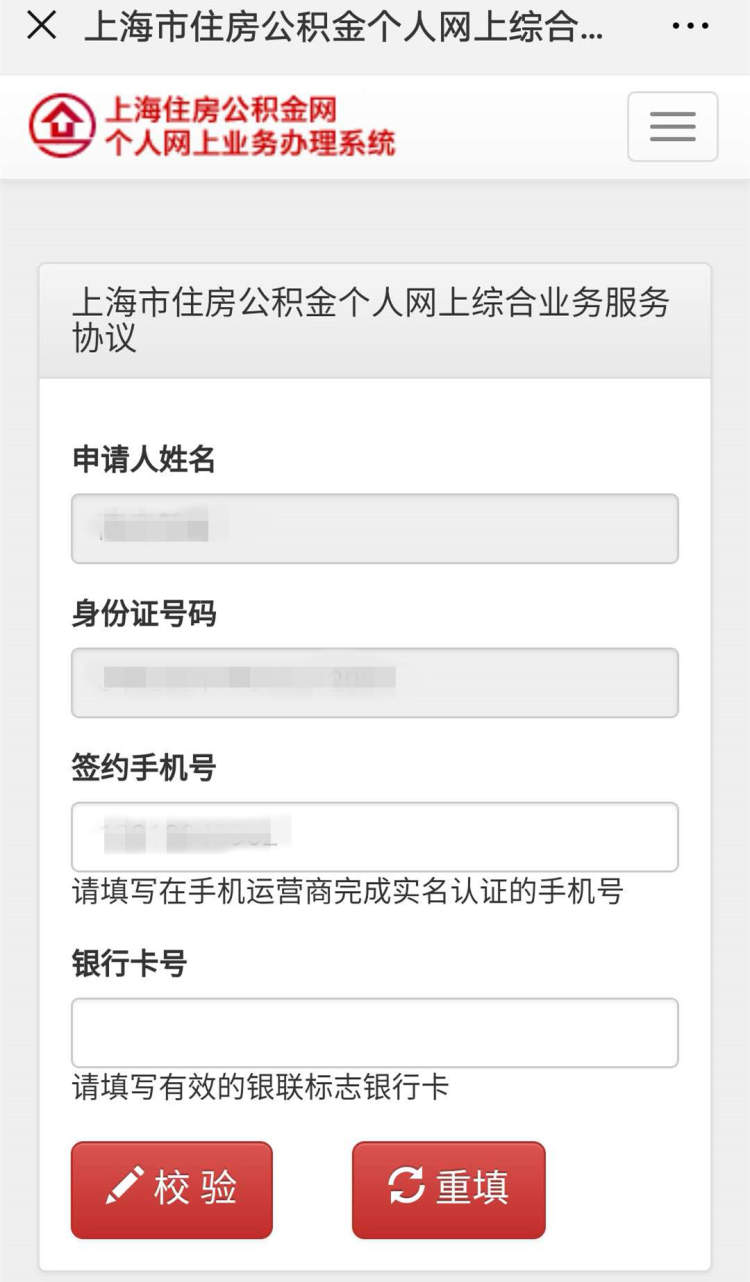Focus the empty 银行卡号 input field
This screenshot has width=750, height=1282.
(x=375, y=1032)
